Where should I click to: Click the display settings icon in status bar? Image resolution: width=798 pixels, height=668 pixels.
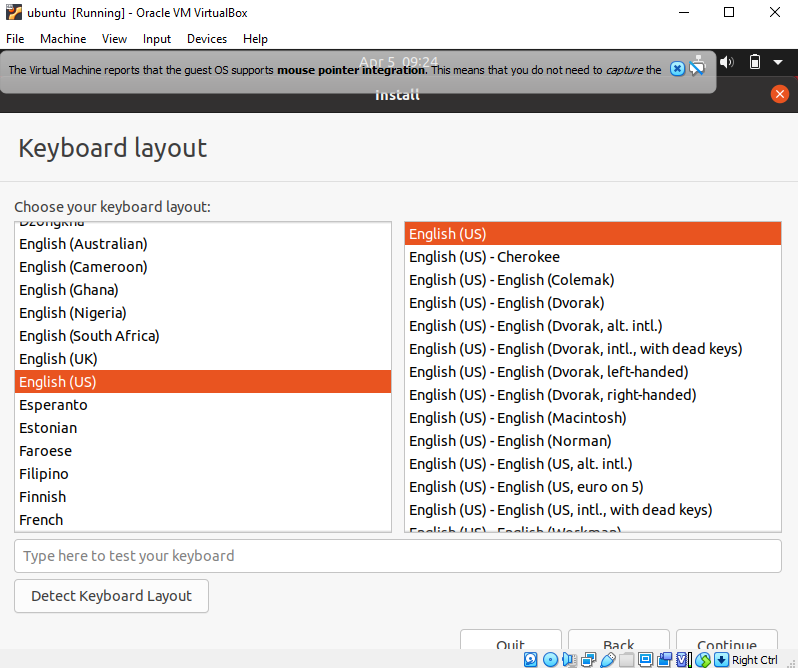point(645,660)
